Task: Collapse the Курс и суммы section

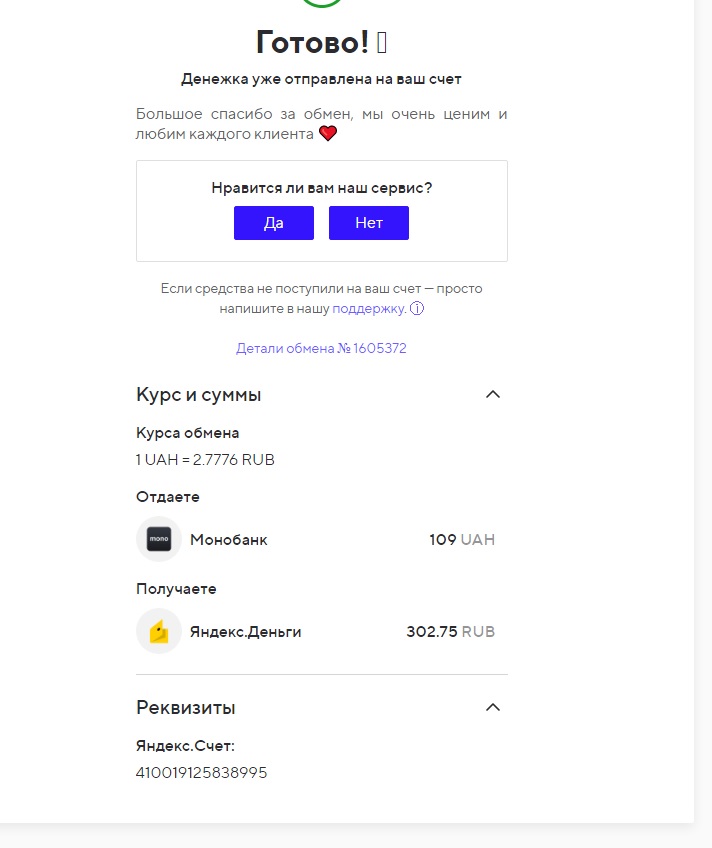Action: (493, 394)
